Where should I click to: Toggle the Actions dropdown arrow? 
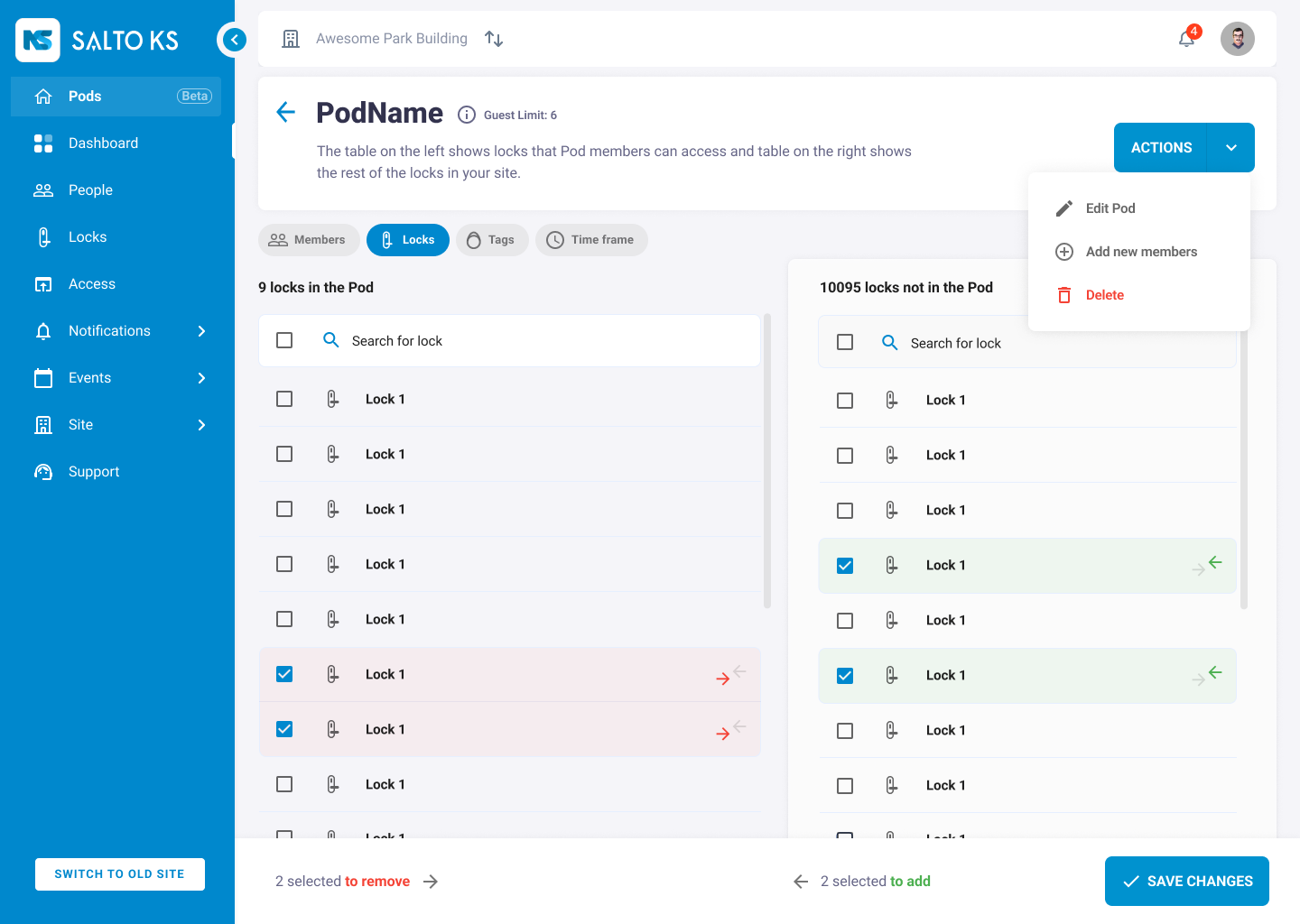(1230, 148)
